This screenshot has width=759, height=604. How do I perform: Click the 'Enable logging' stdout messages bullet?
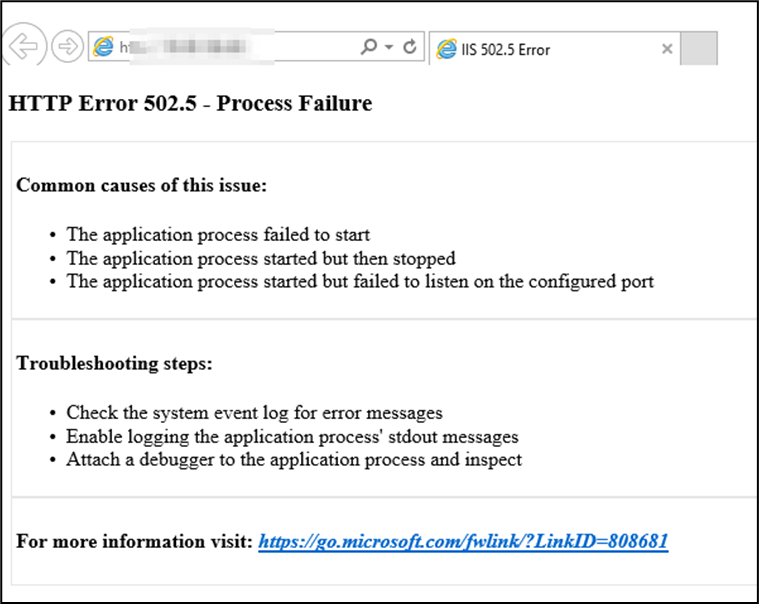click(x=292, y=437)
